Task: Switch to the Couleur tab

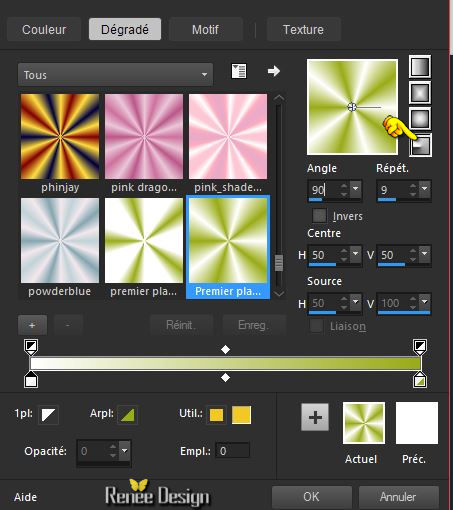Action: (44, 29)
